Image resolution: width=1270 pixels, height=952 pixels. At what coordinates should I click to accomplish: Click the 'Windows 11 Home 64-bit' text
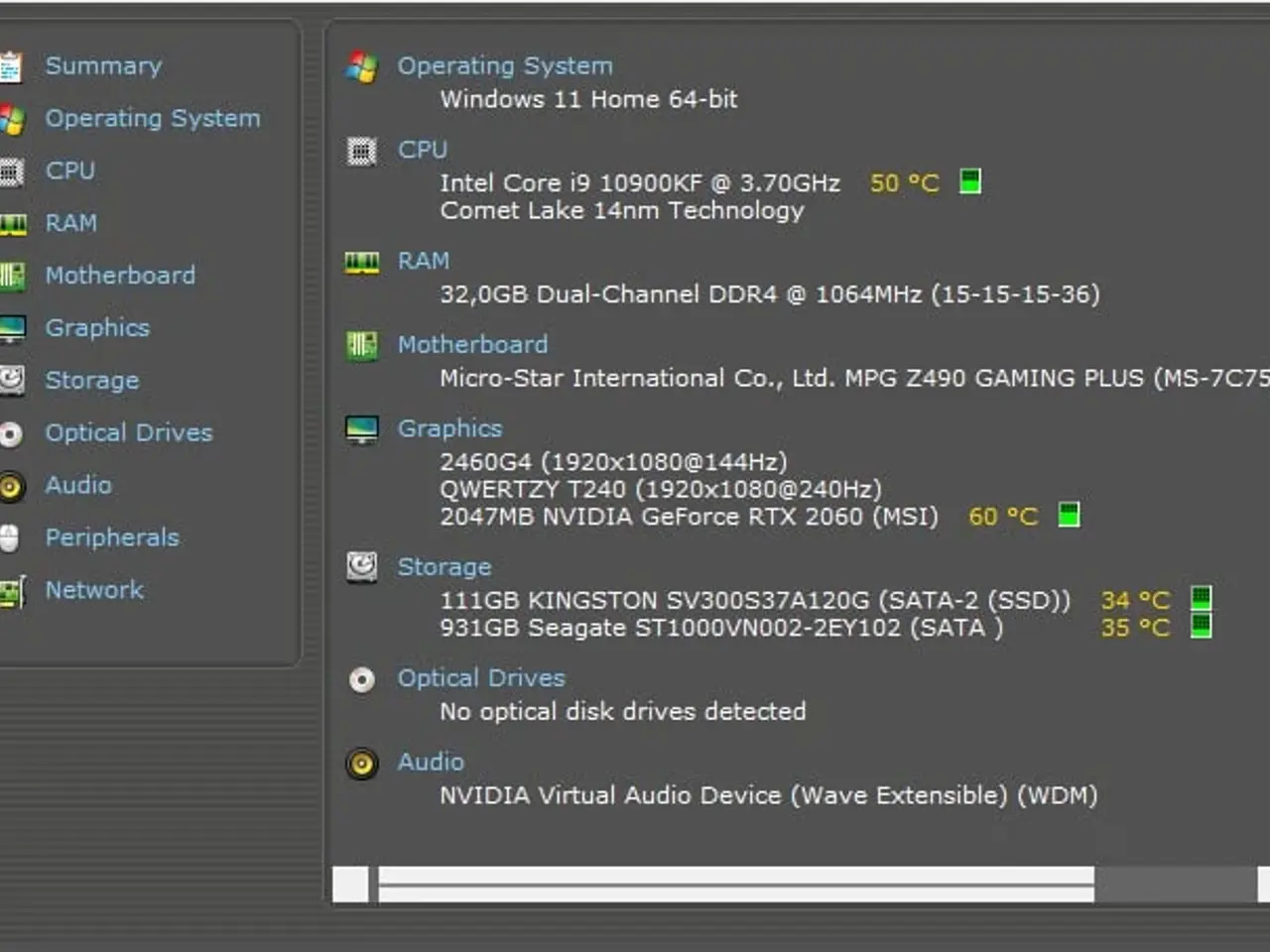(588, 99)
